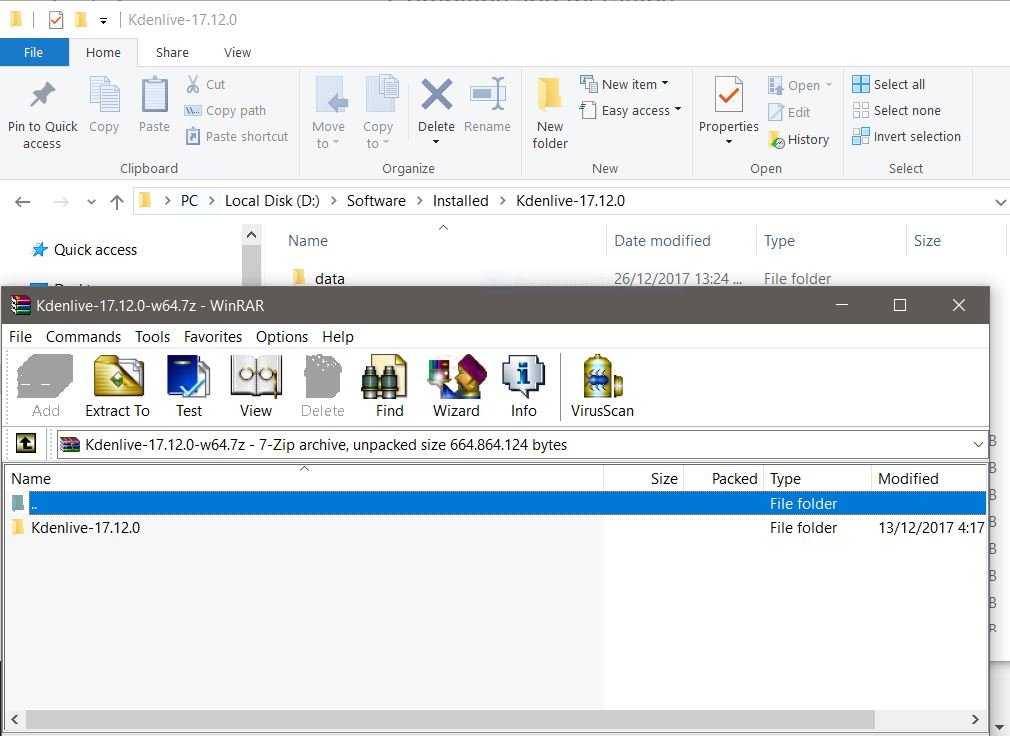1010x736 pixels.
Task: Open Properties dropdown arrow
Action: click(729, 142)
